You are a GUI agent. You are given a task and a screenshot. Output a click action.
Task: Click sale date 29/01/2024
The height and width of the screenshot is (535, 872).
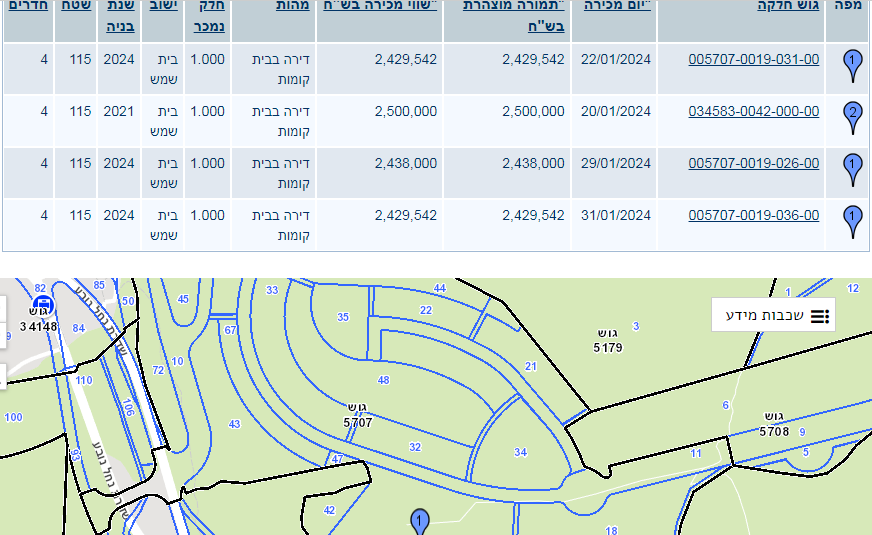(616, 163)
